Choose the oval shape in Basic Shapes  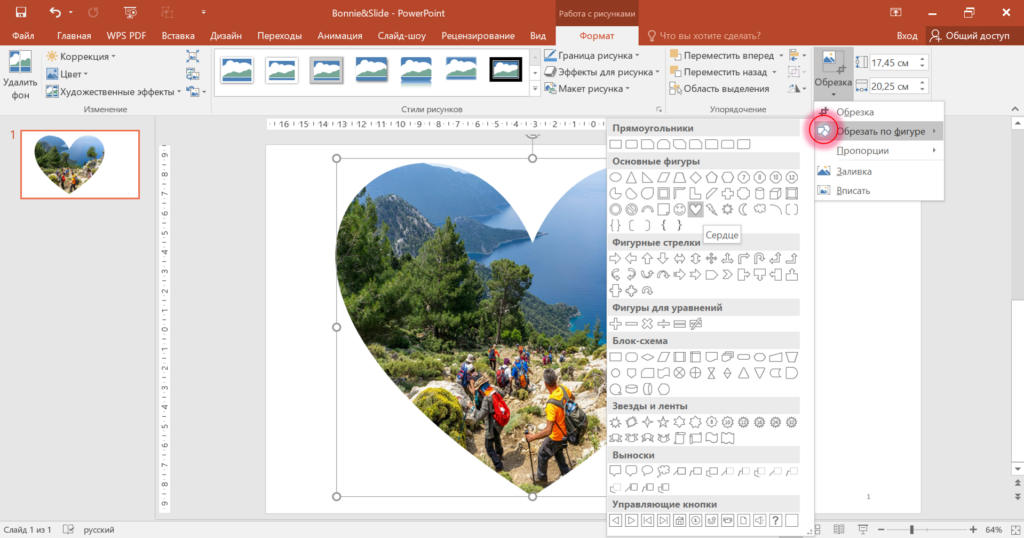[x=615, y=178]
